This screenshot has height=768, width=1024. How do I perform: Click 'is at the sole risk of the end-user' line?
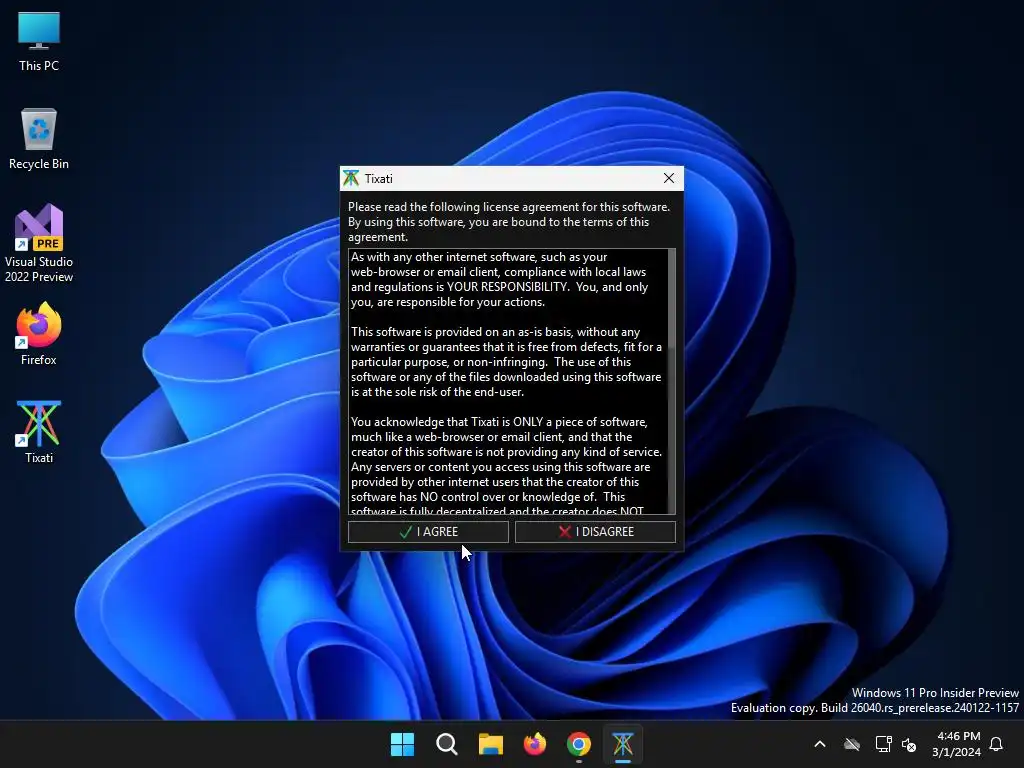437,392
